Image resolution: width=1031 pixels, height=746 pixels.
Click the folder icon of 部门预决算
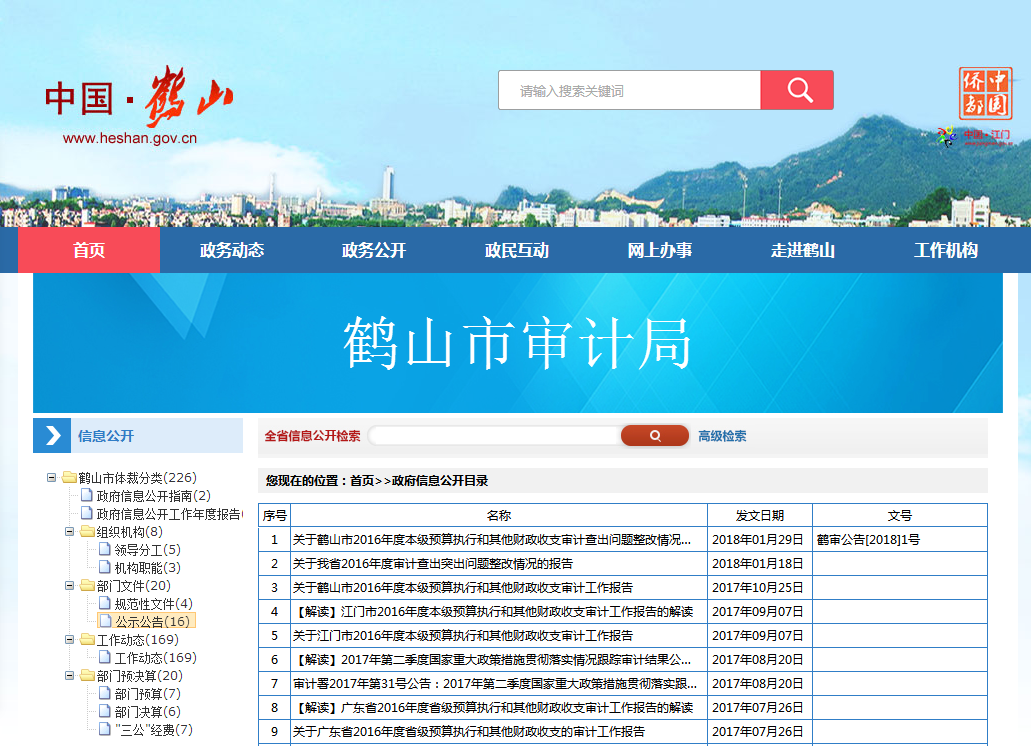[x=87, y=676]
